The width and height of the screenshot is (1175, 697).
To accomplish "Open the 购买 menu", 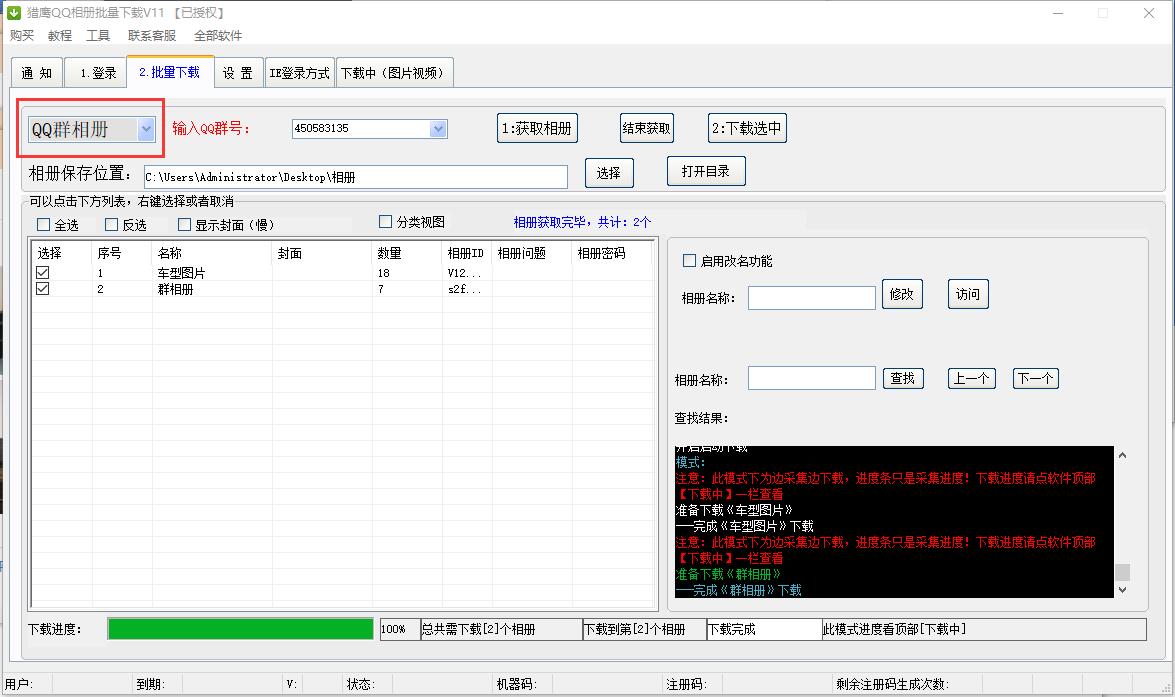I will [22, 35].
